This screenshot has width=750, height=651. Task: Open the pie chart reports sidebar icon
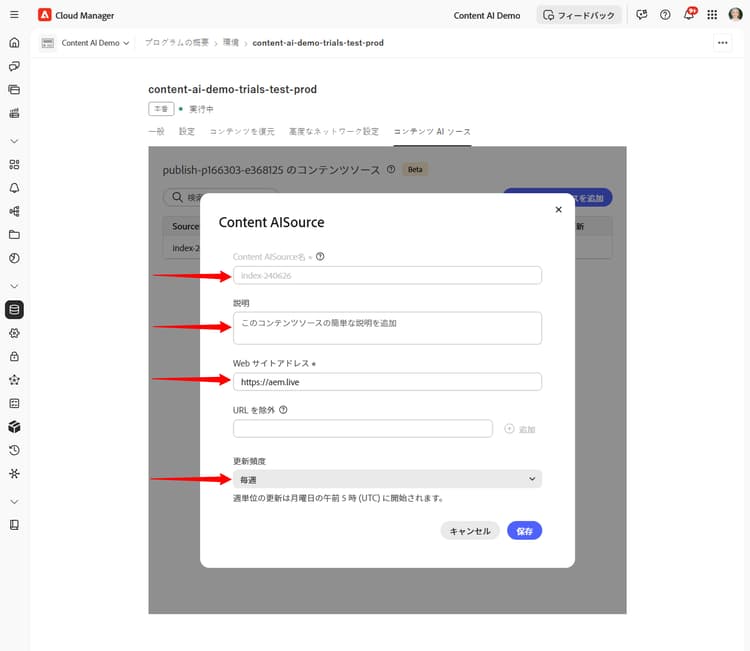coord(14,258)
